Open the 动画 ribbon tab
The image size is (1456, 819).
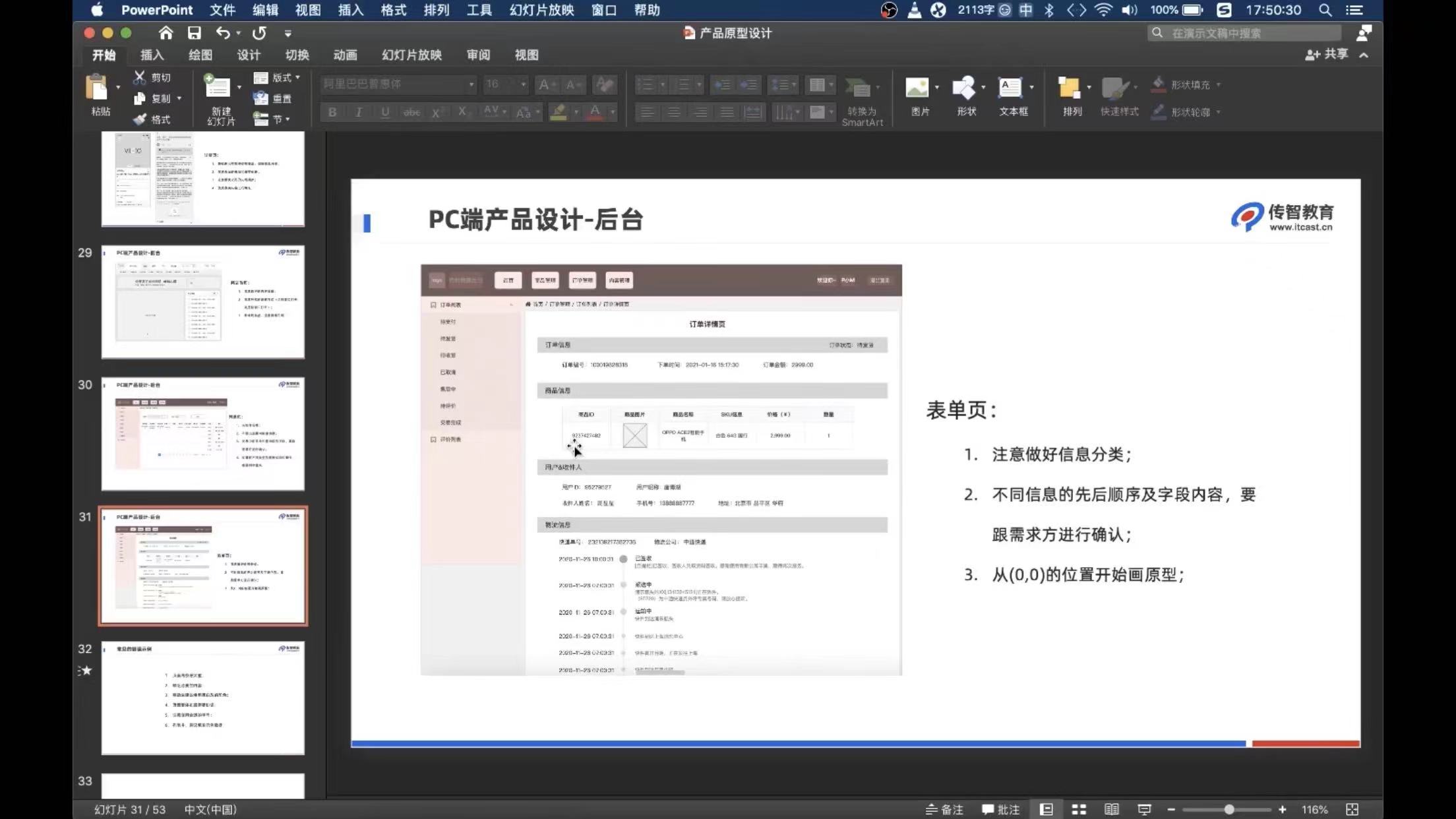point(345,55)
